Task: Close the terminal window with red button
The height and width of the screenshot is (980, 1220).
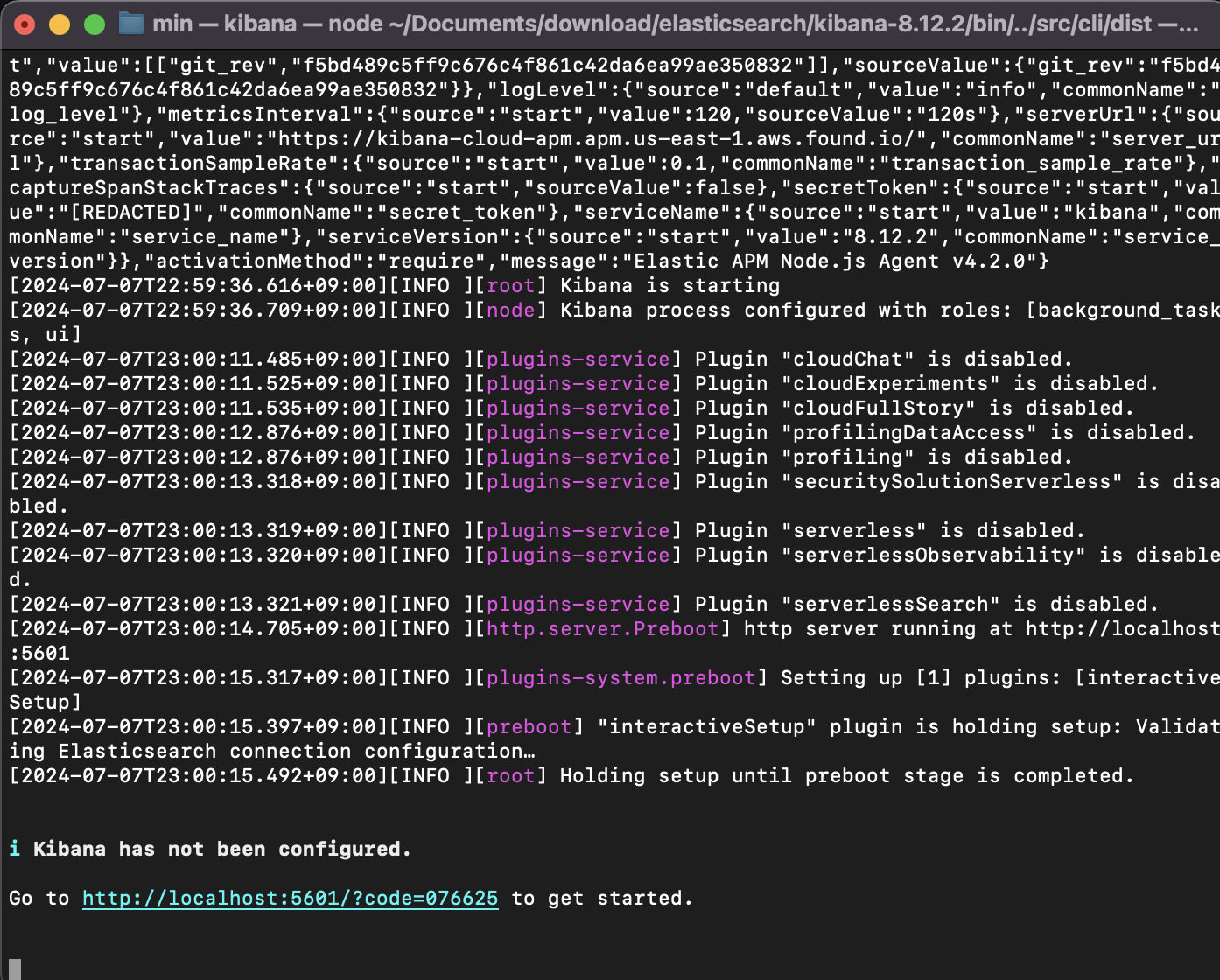Action: (x=25, y=24)
